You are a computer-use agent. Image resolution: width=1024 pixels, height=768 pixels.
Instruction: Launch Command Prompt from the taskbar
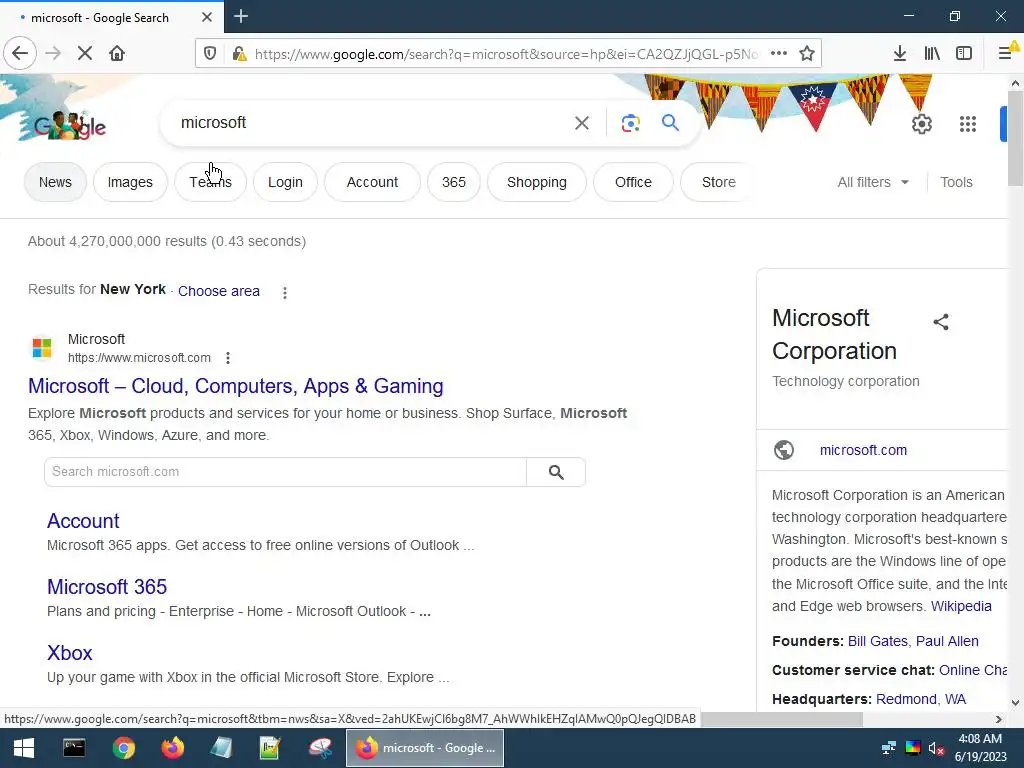[74, 748]
